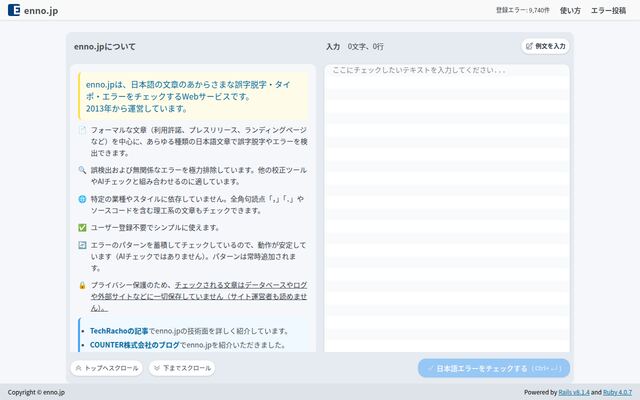This screenshot has width=640, height=400.
Task: Click the enno.jp logo icon
Action: tap(14, 10)
